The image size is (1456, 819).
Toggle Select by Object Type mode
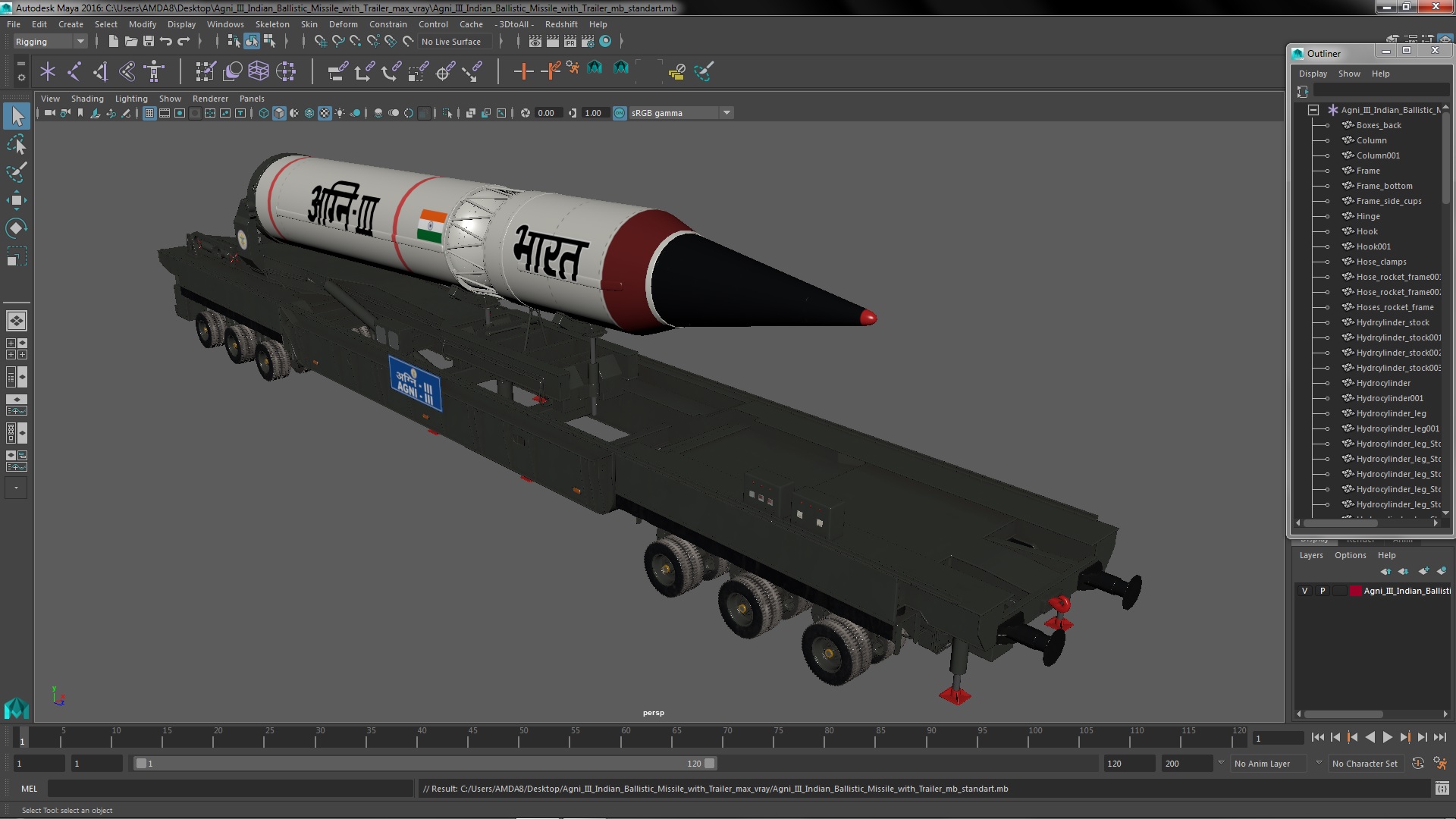pos(251,42)
